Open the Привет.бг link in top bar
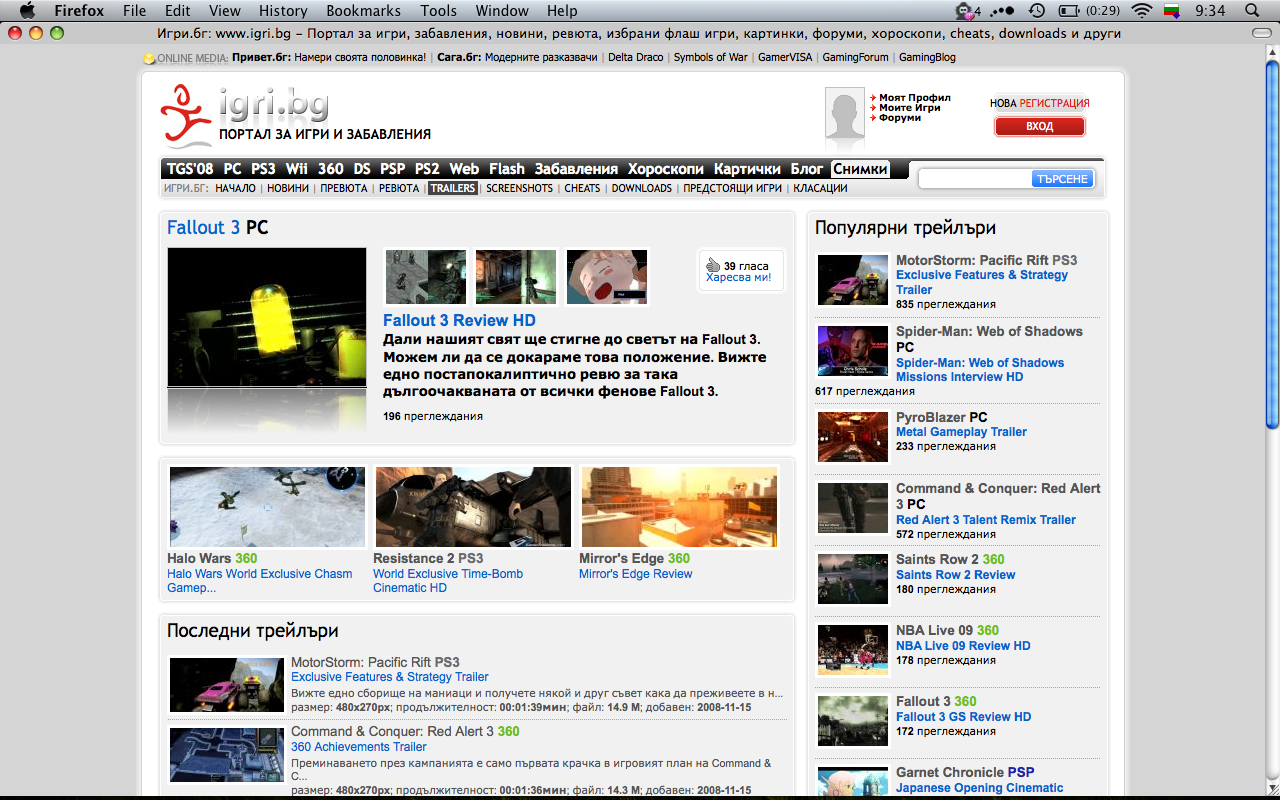The height and width of the screenshot is (800, 1280). tap(261, 58)
